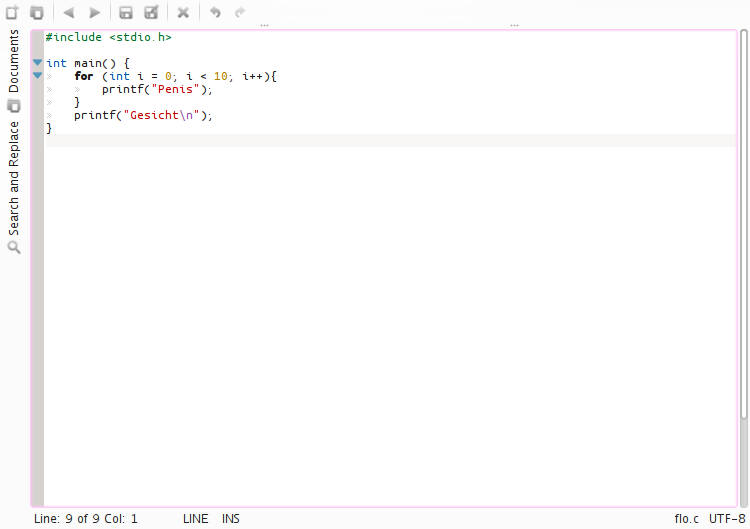Undo the last edit

215,12
